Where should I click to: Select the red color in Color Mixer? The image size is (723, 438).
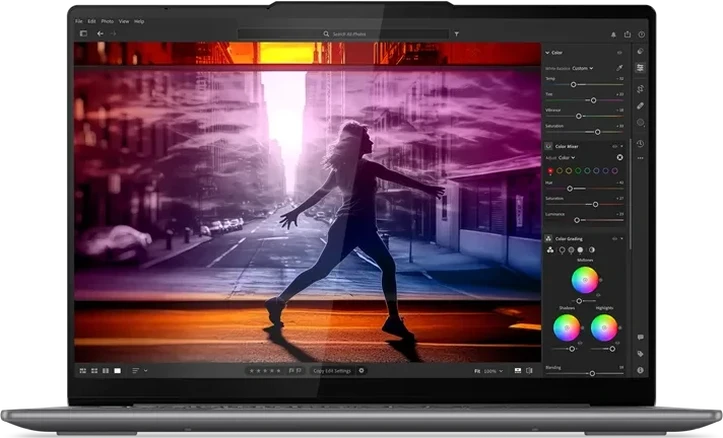pyautogui.click(x=550, y=171)
